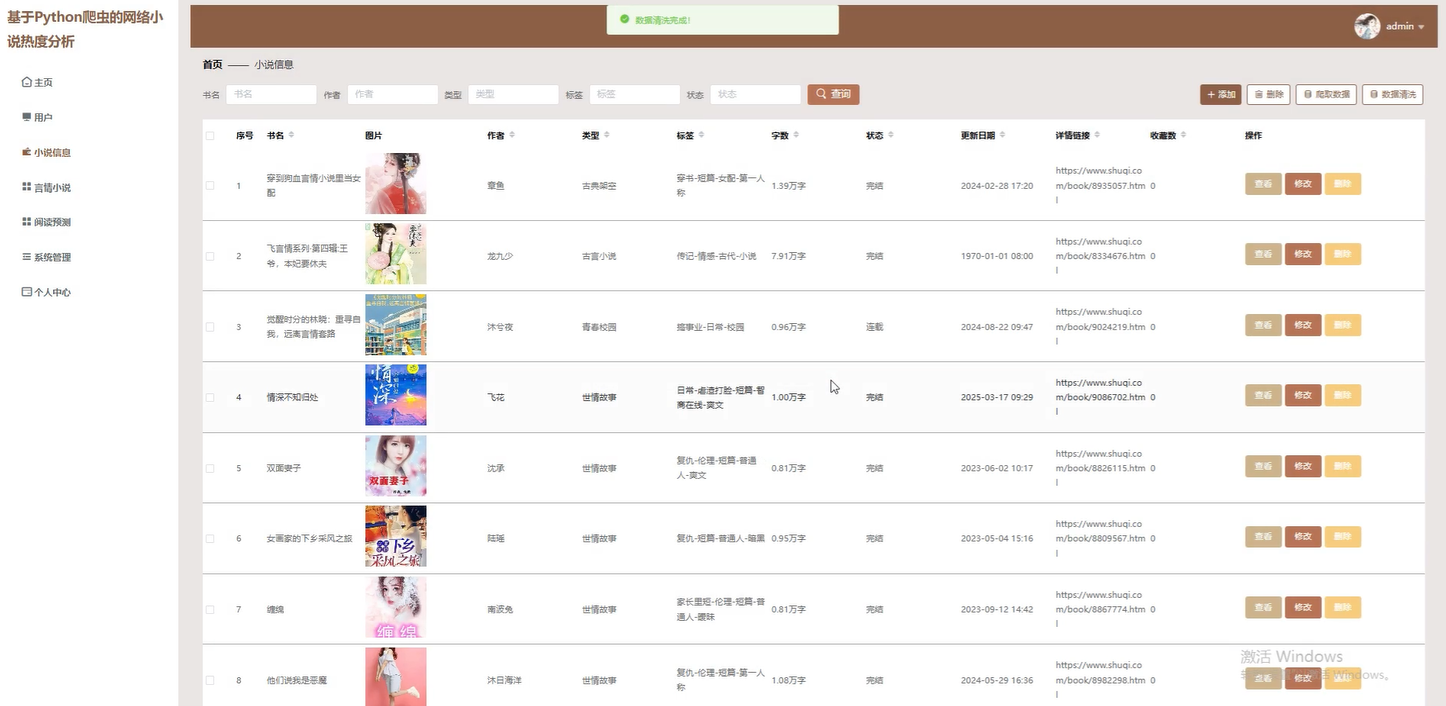Click word count 7.91万字
This screenshot has height=706, width=1446.
click(789, 256)
